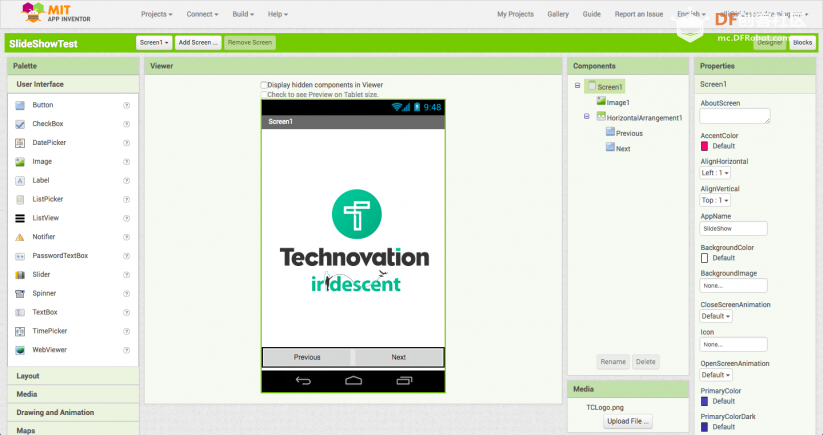
Task: Select Previous button in Components tree
Action: coord(624,133)
